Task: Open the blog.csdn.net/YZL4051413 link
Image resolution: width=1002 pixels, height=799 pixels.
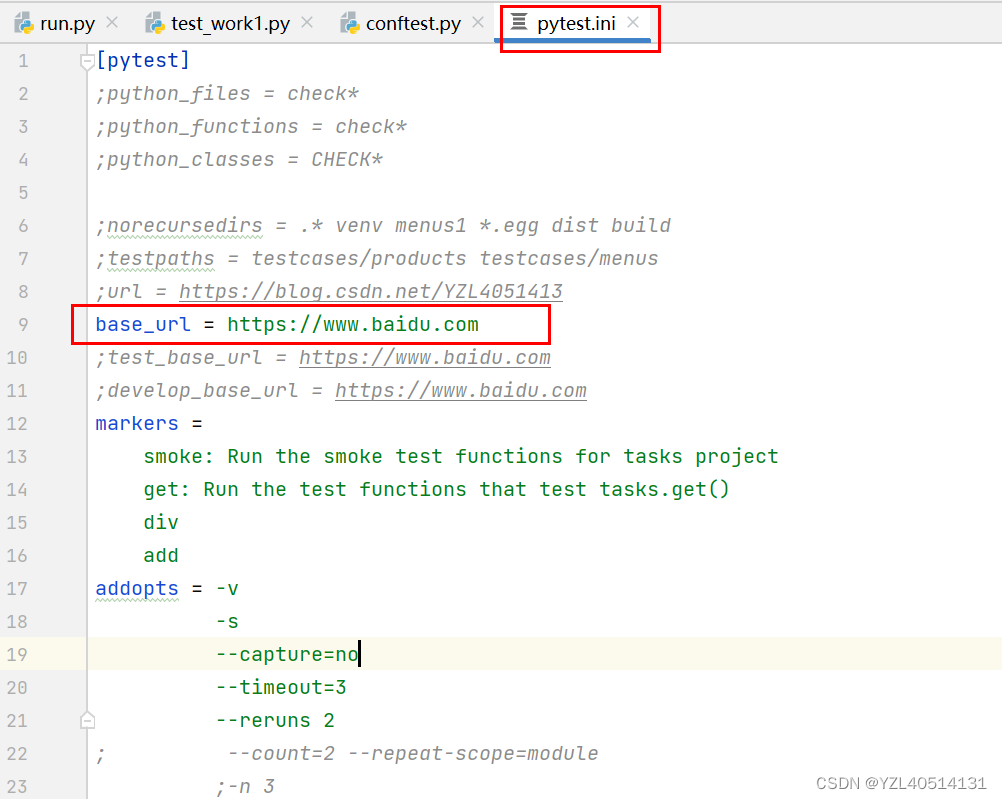Action: [x=371, y=291]
